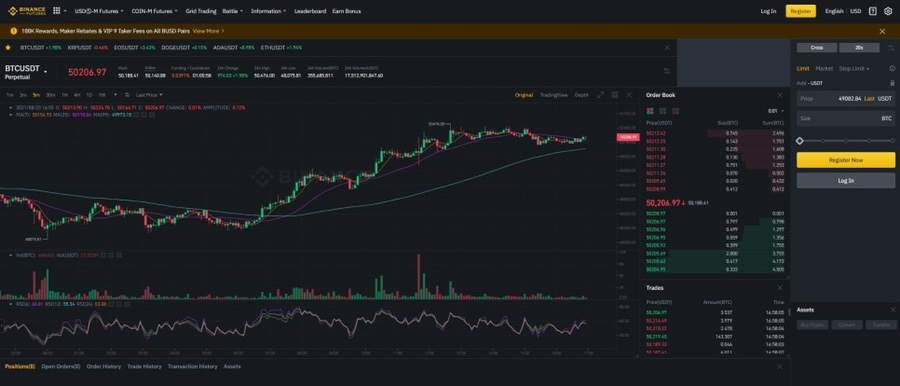Open the Battle dropdown menu
Screen dimensions: 900x386
click(232, 11)
